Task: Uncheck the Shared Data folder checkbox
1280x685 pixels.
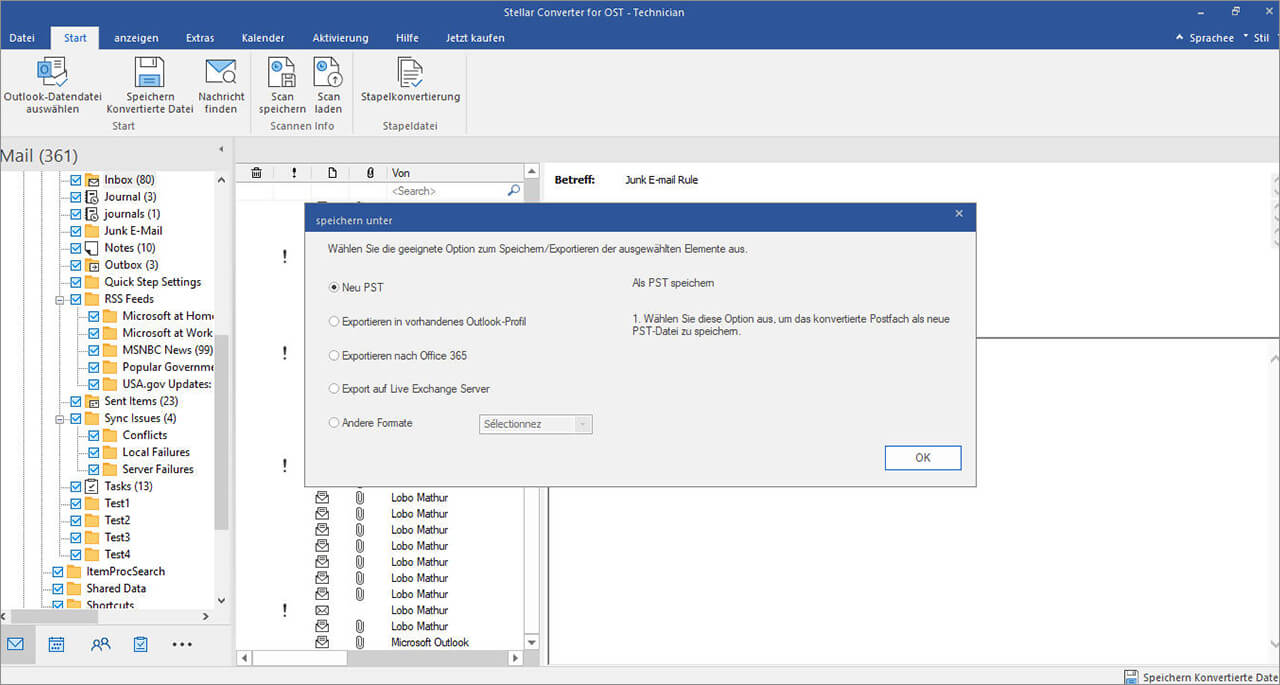Action: [57, 588]
